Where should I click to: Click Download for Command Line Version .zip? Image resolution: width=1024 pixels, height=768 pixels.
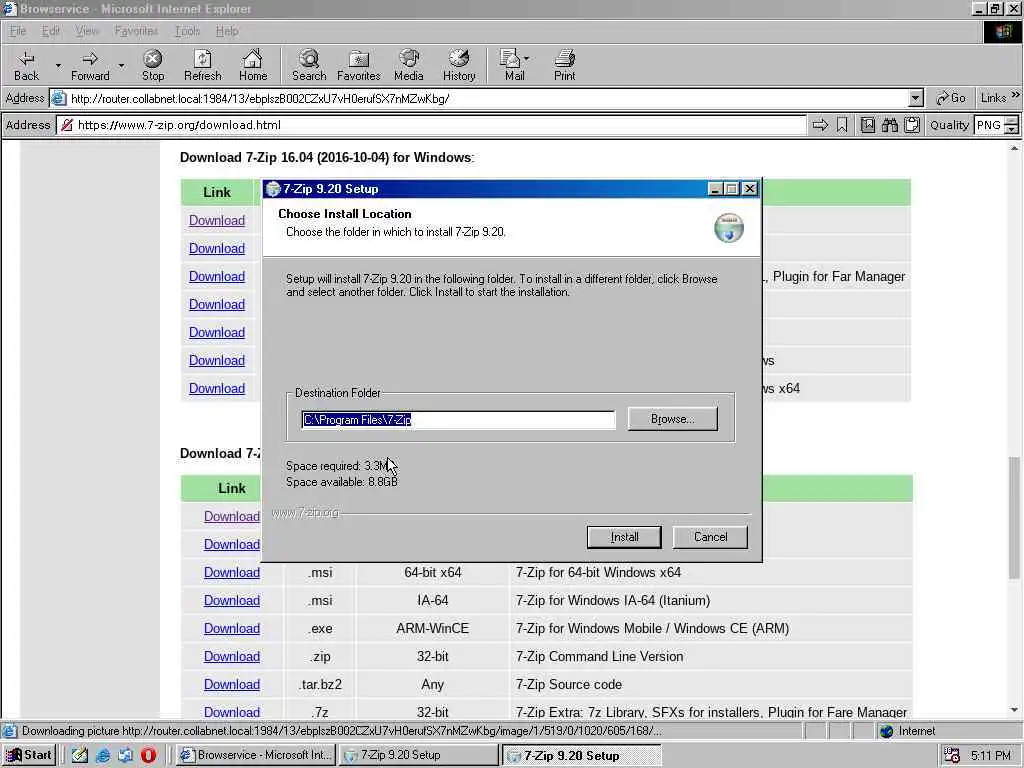click(x=232, y=656)
